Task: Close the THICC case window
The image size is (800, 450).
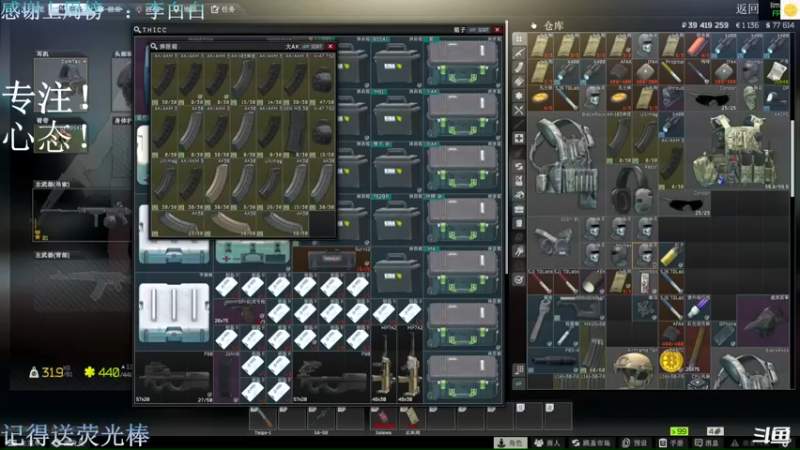Action: pos(497,30)
